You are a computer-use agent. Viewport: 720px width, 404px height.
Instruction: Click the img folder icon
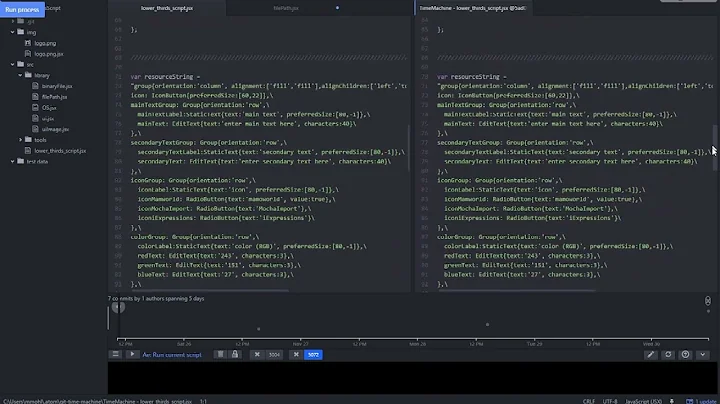[x=21, y=32]
